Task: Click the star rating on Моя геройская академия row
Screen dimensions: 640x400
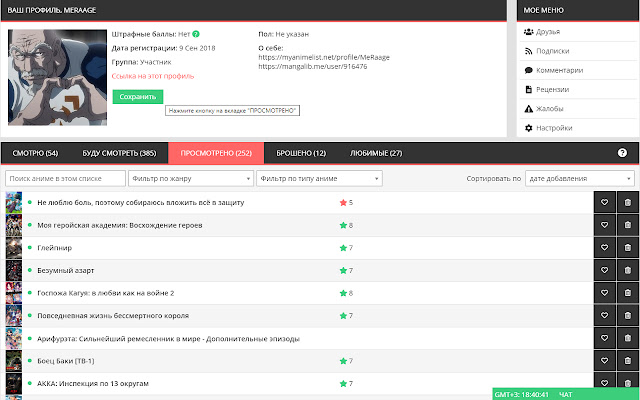Action: click(x=346, y=225)
